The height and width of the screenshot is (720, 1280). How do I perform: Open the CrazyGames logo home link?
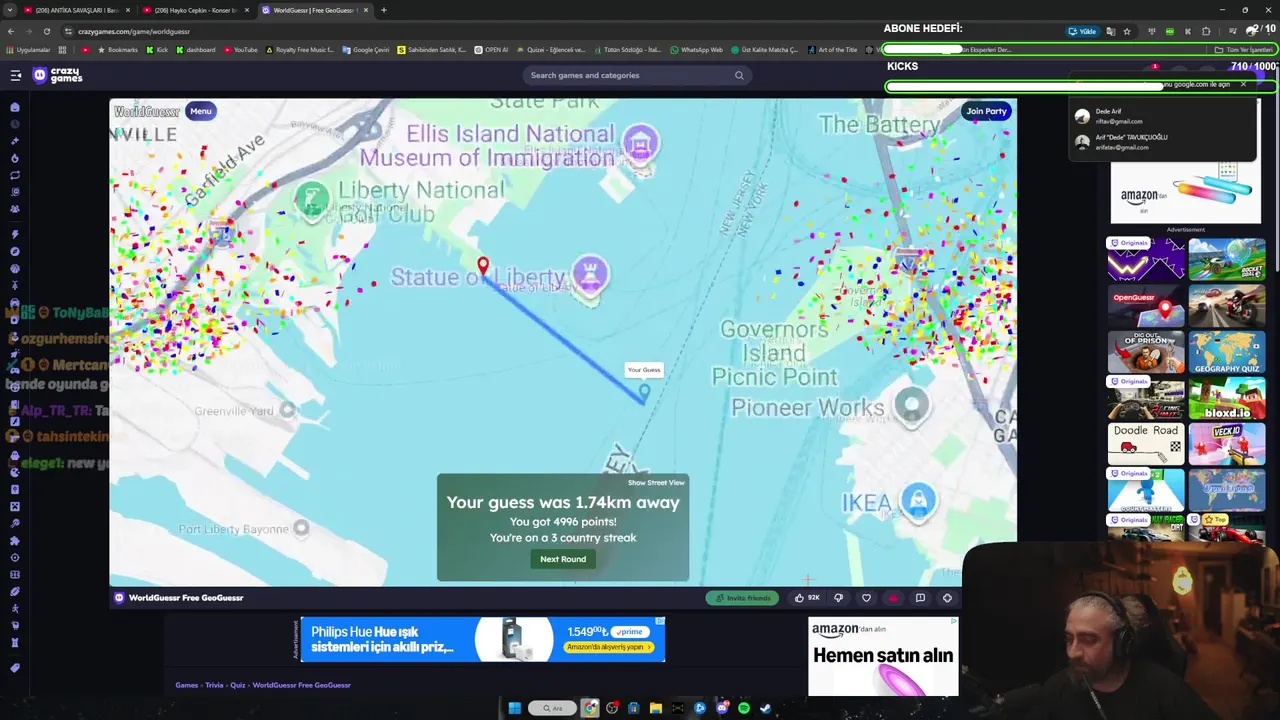[58, 75]
